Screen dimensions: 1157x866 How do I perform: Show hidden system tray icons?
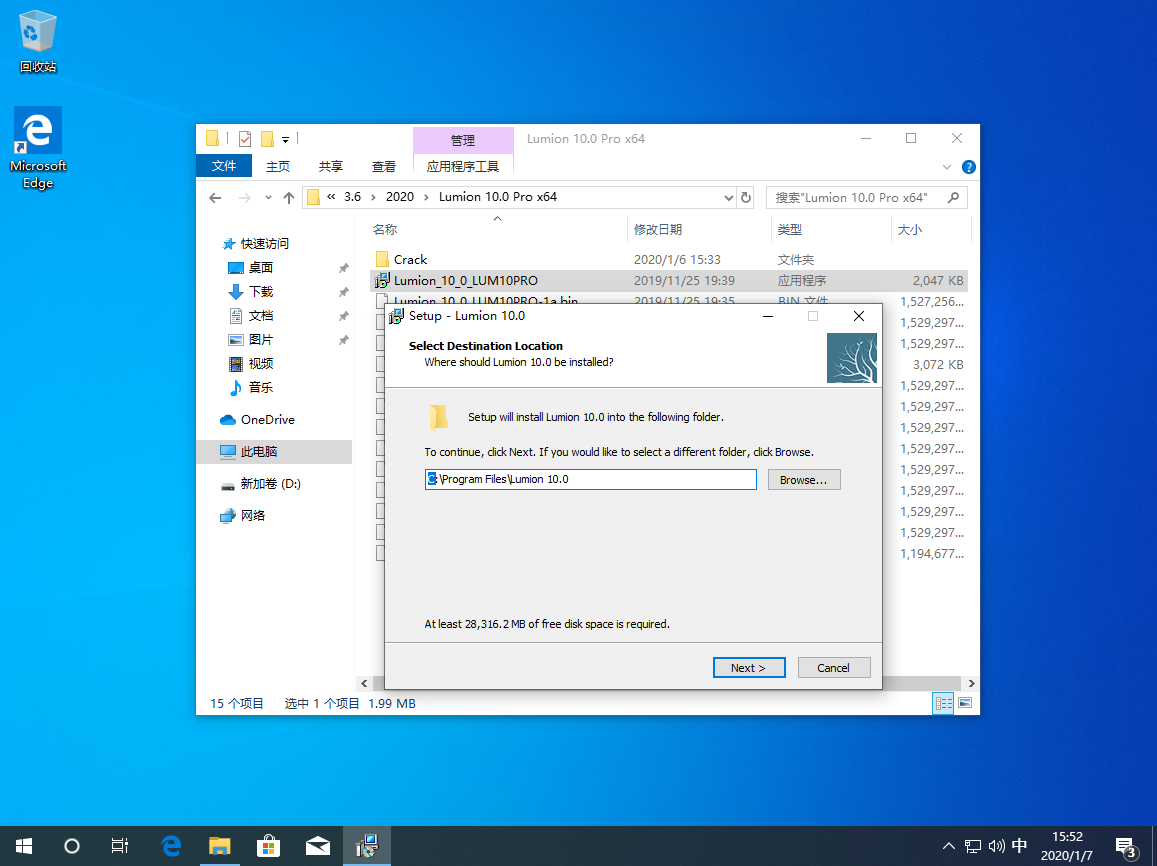(948, 846)
